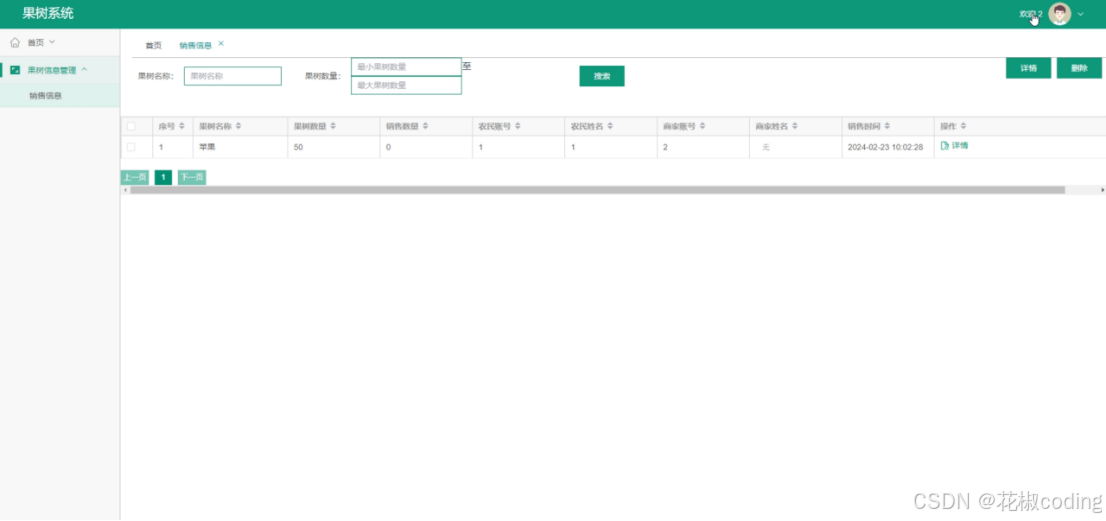The width and height of the screenshot is (1106, 521).
Task: Click the user avatar picture
Action: point(1059,14)
